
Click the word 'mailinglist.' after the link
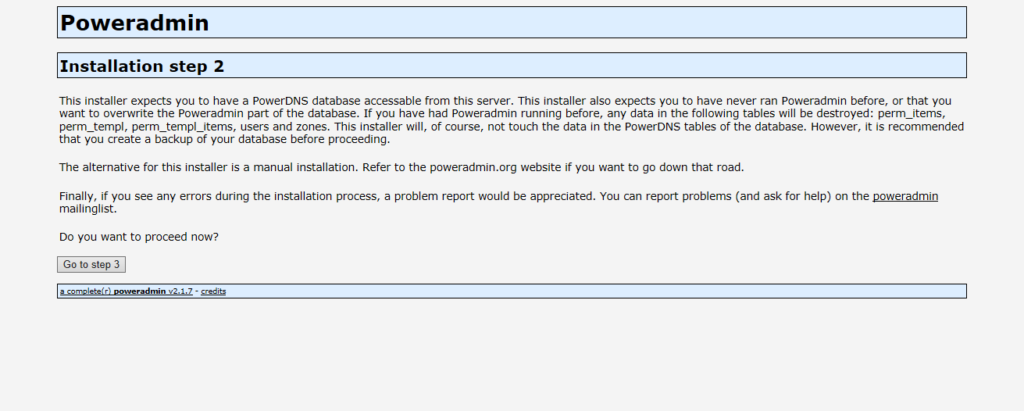(88, 209)
